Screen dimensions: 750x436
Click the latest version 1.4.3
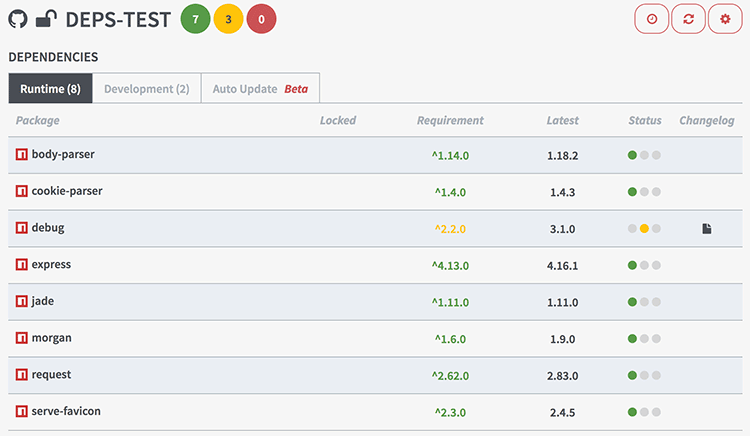562,192
